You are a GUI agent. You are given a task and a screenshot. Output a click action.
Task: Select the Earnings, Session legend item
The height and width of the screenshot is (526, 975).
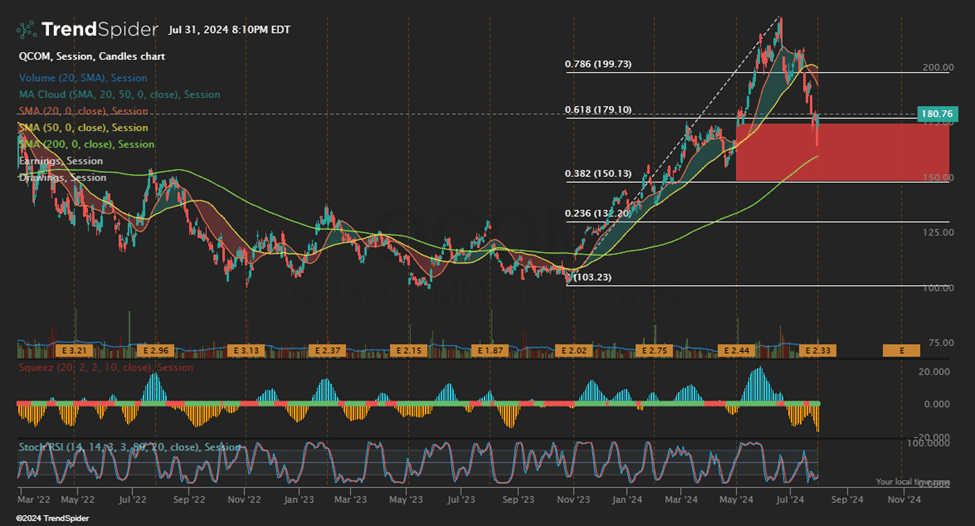pyautogui.click(x=60, y=160)
